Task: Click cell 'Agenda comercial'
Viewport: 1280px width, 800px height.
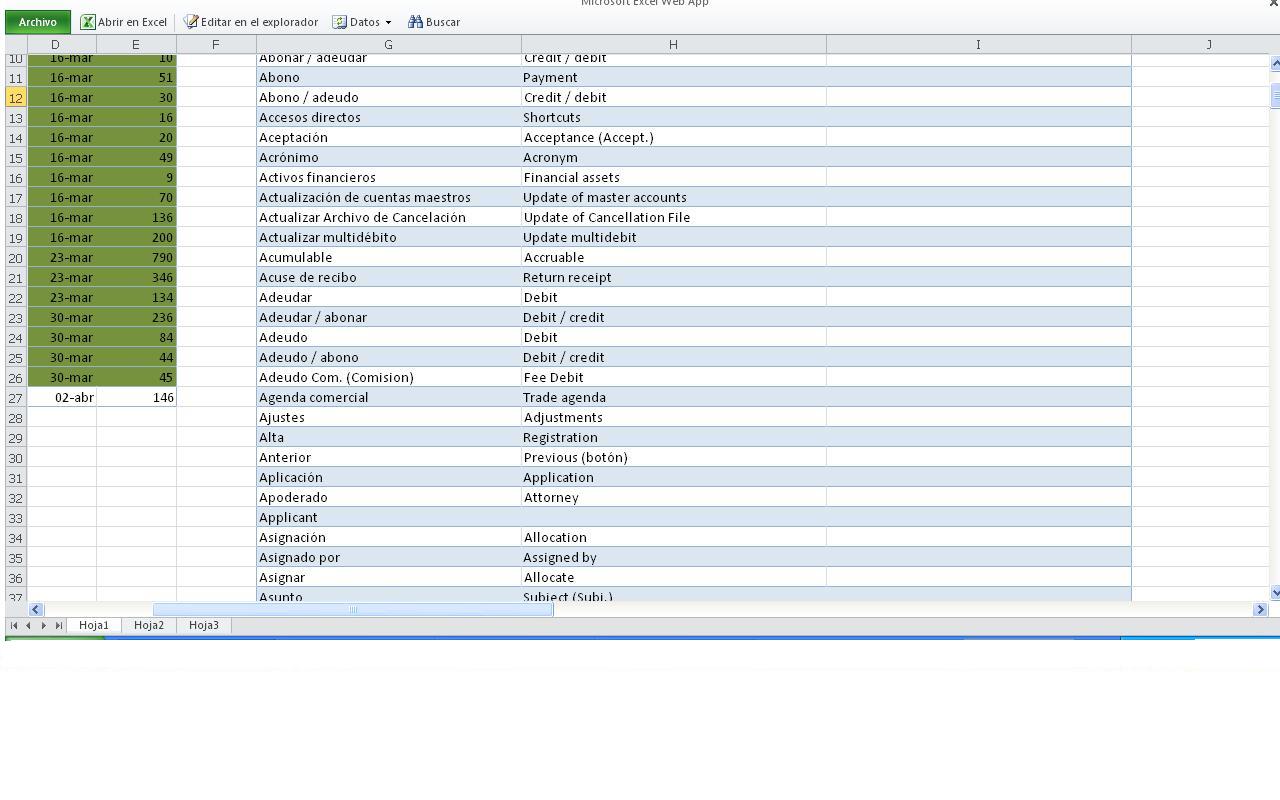Action: [x=389, y=397]
